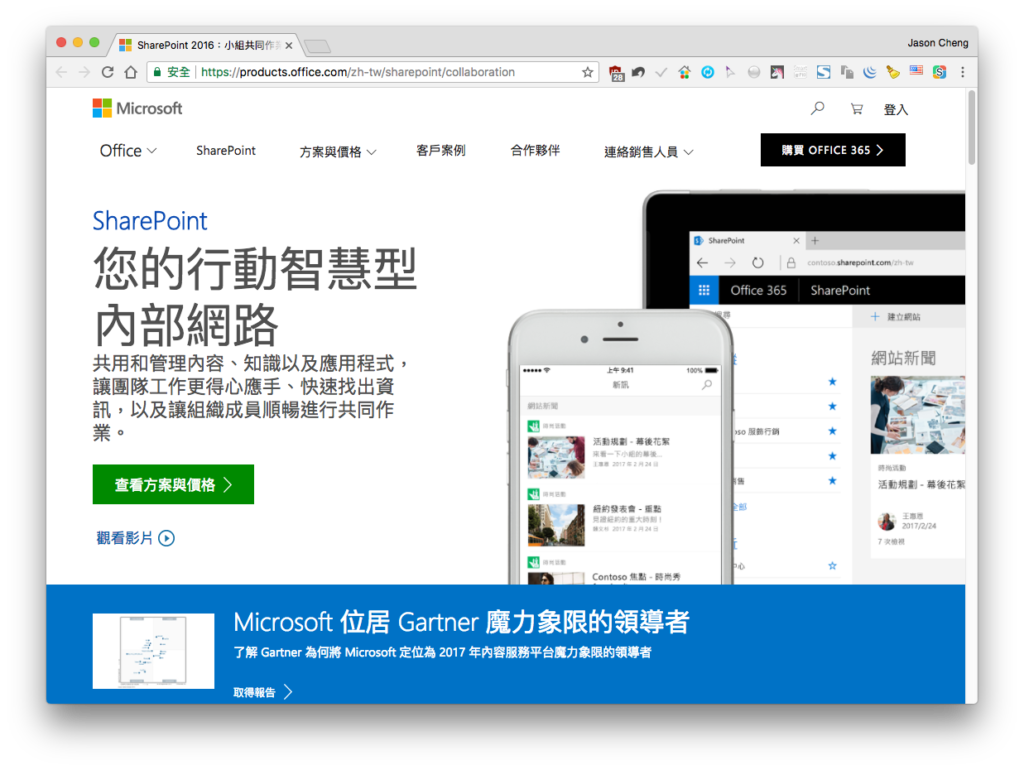This screenshot has width=1024, height=770.
Task: Select the SharePoint 2016 browser tab
Action: tap(206, 45)
